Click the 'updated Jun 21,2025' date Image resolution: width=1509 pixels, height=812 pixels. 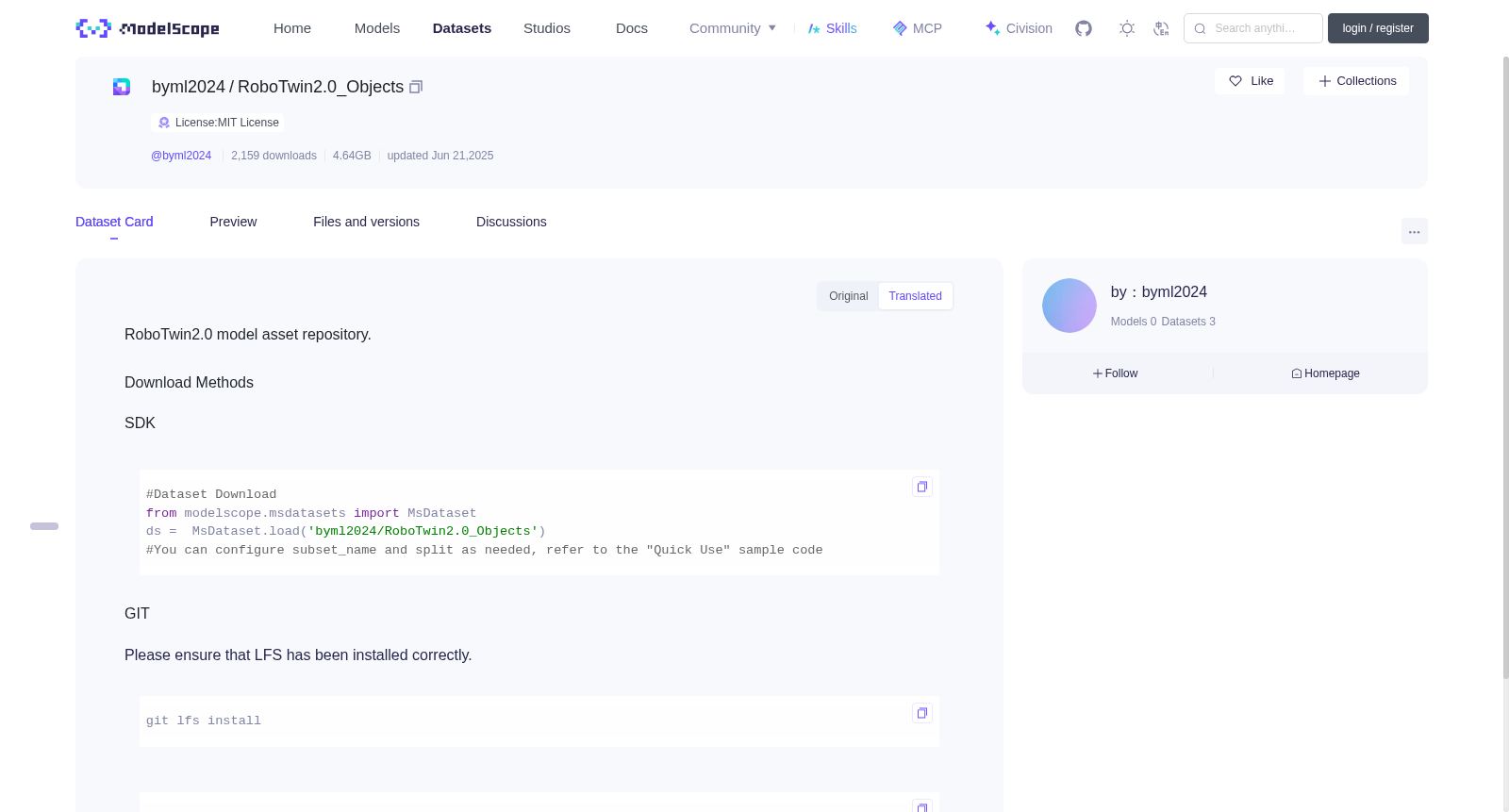[x=440, y=156]
